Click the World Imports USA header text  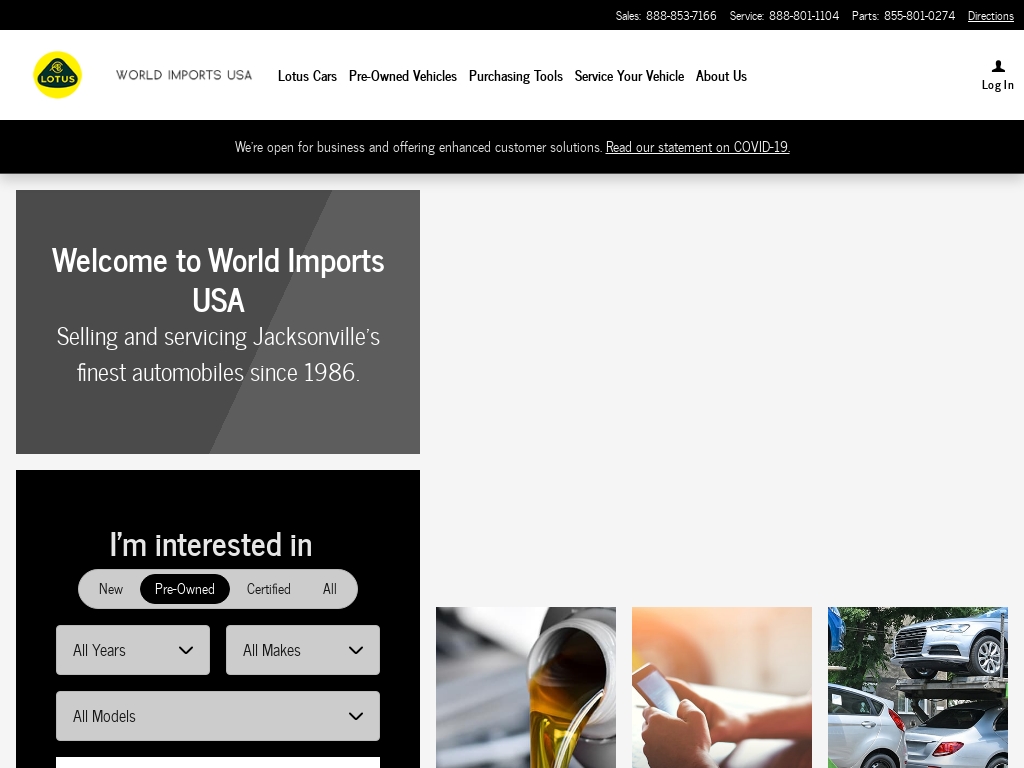[184, 75]
